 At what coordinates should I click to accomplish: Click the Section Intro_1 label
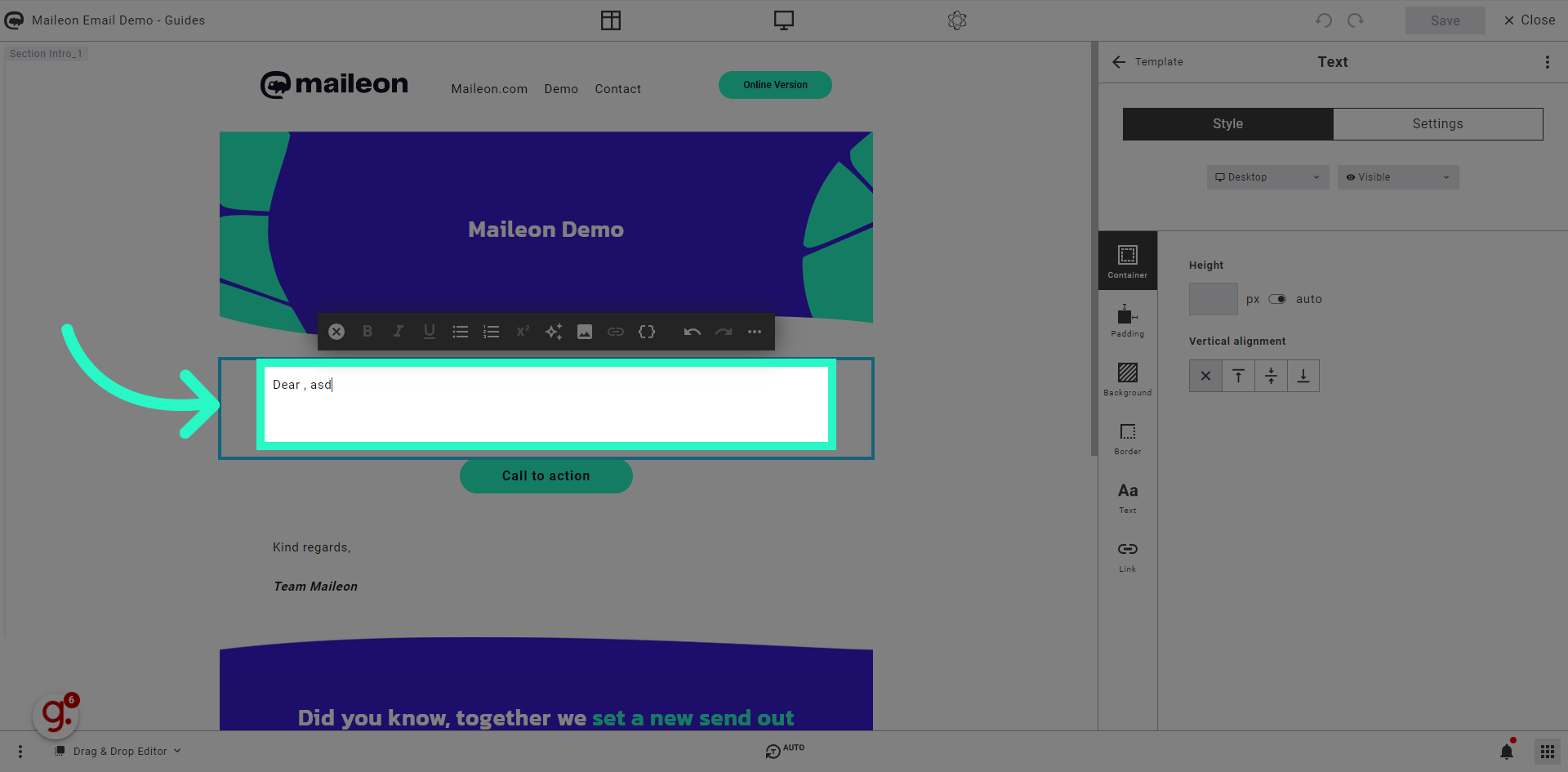pos(46,54)
